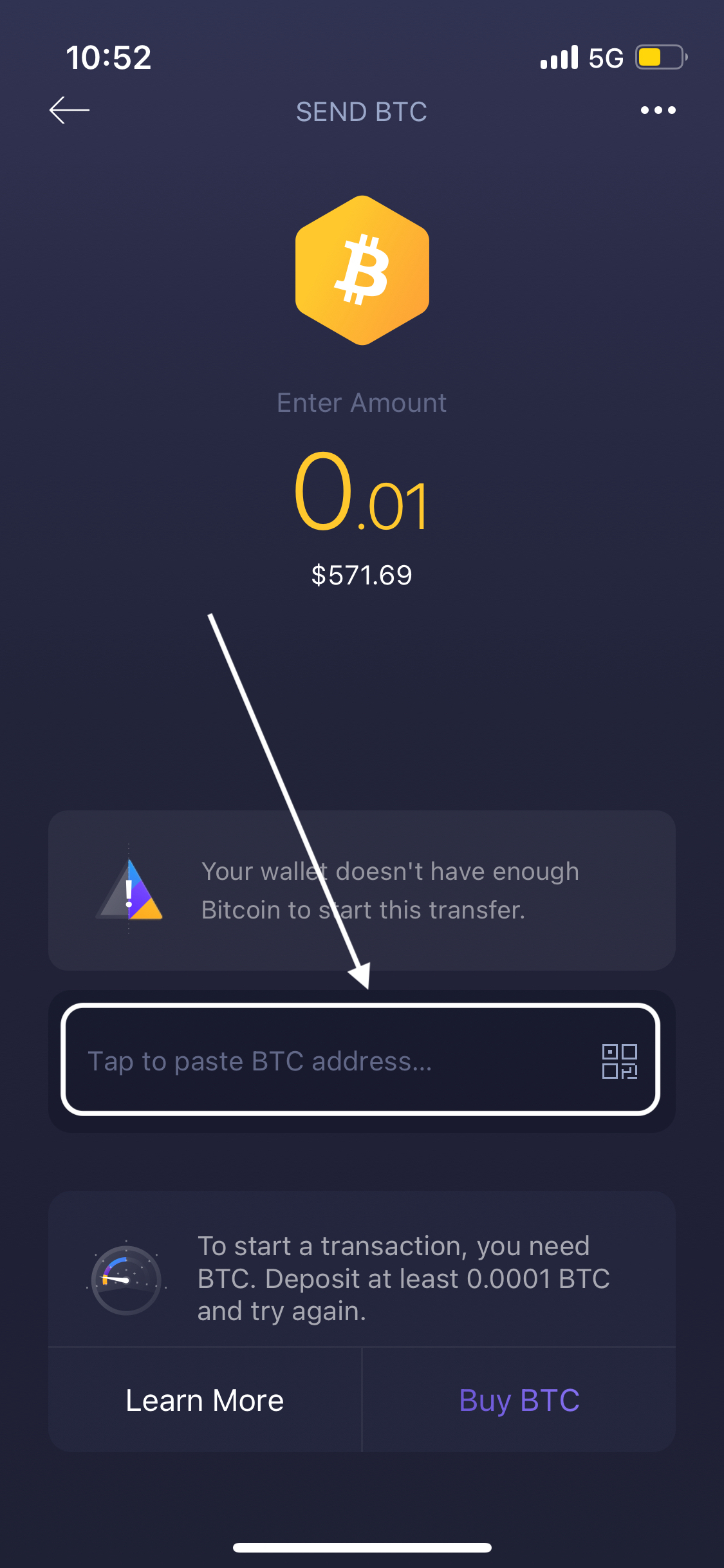
Task: Scan QR code for BTC address
Action: tap(620, 1061)
